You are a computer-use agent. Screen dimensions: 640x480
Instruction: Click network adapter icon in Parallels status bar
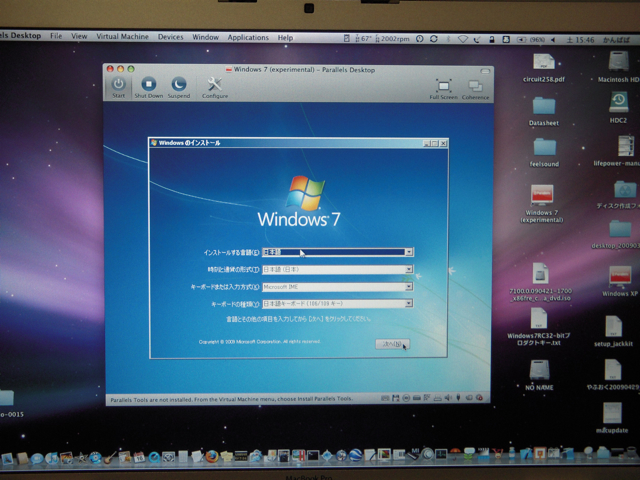pos(427,398)
